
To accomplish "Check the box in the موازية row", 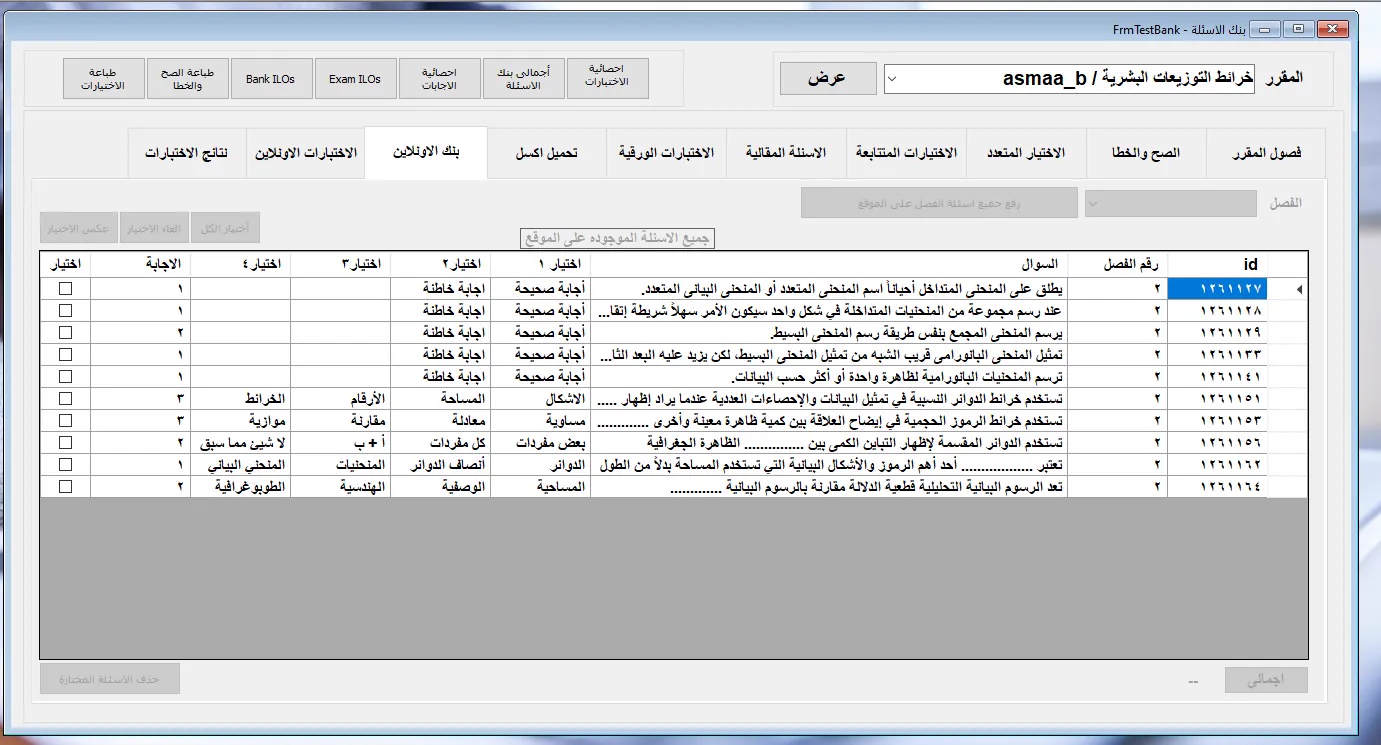I will [66, 420].
